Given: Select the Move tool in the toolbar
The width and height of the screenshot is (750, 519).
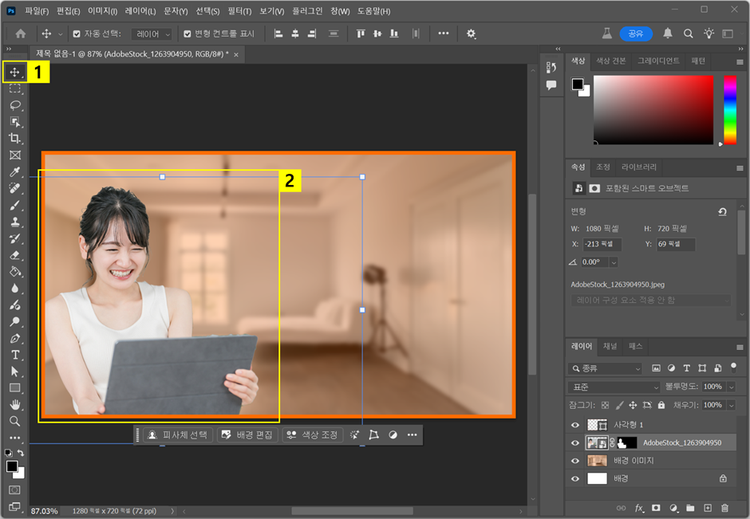Looking at the screenshot, I should [15, 72].
